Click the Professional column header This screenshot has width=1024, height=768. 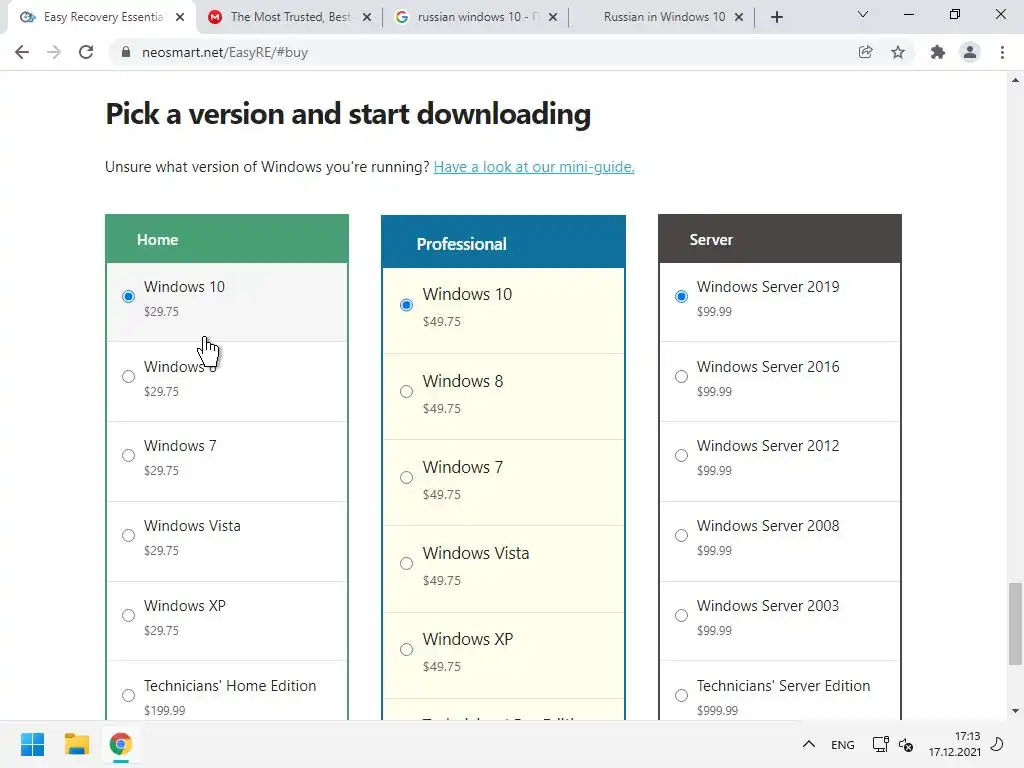(503, 242)
